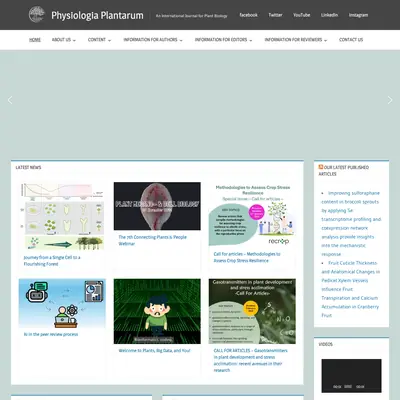Click the 'Videos' sidebar heading
The width and height of the screenshot is (400, 400).
pyautogui.click(x=326, y=344)
